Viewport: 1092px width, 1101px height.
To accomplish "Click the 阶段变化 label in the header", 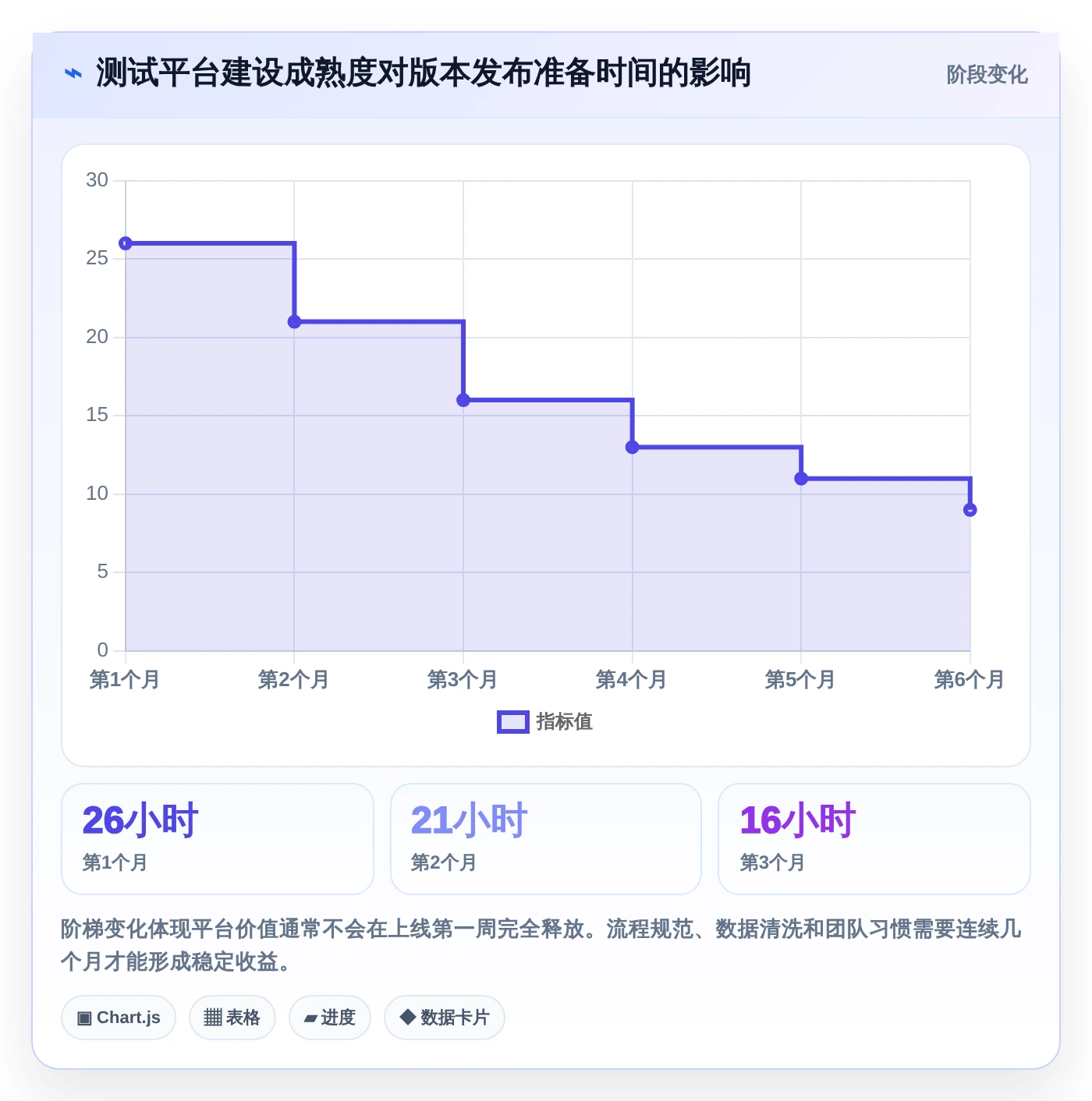I will pos(987,75).
